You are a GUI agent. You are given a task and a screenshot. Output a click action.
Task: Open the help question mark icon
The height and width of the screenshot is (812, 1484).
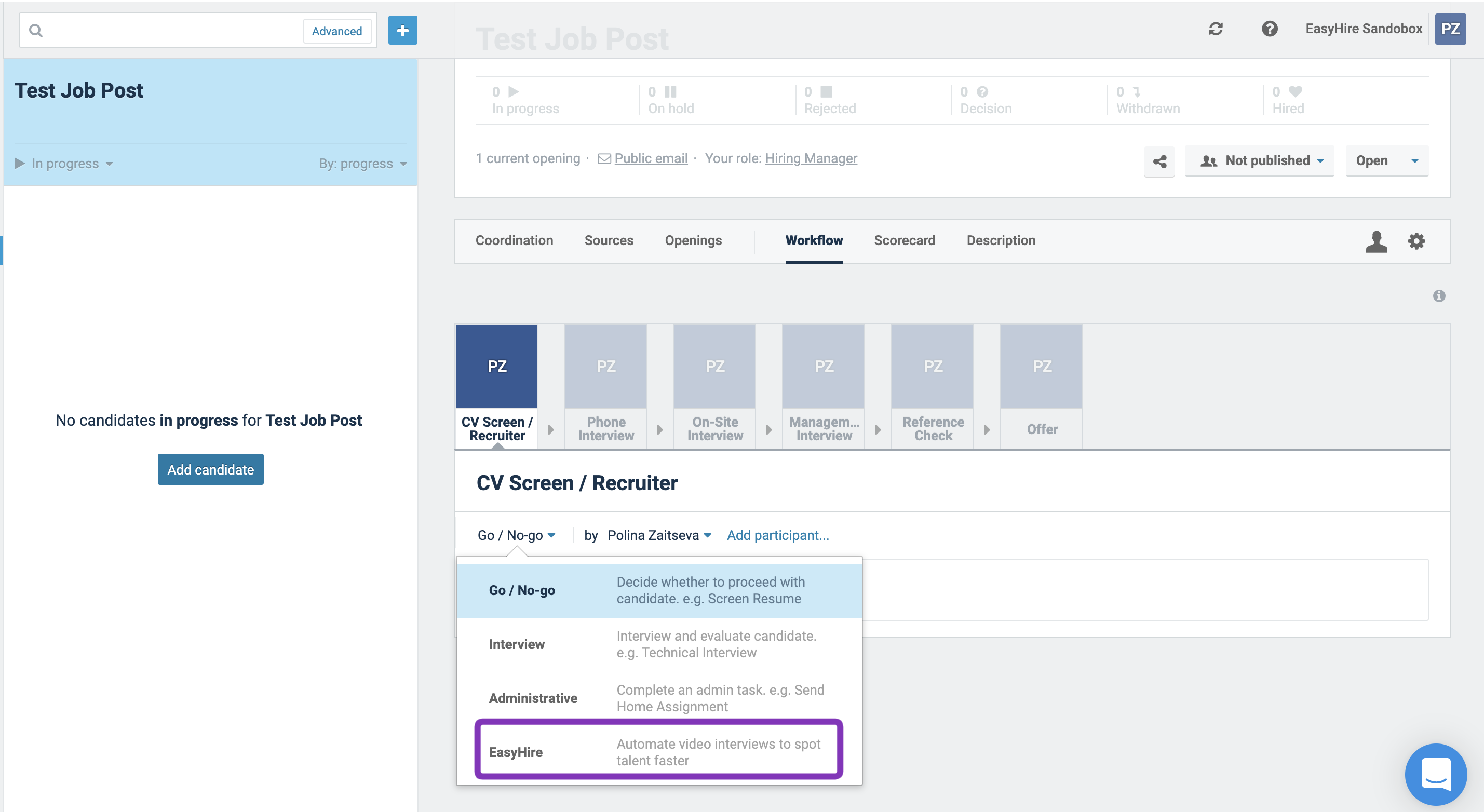click(x=1269, y=29)
